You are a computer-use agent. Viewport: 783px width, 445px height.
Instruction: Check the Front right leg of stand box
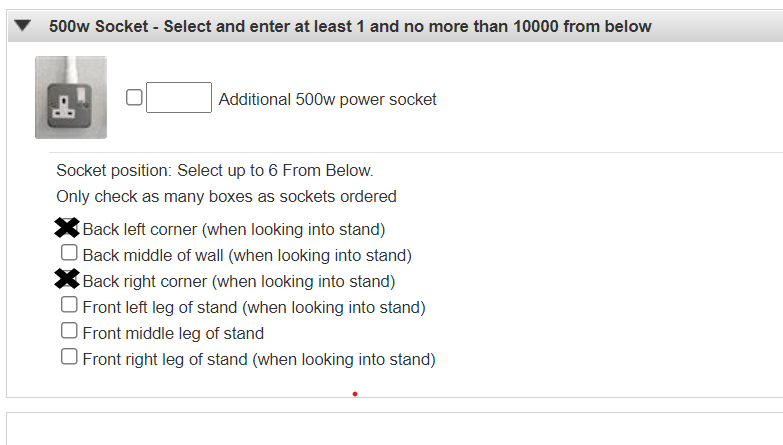click(x=69, y=357)
